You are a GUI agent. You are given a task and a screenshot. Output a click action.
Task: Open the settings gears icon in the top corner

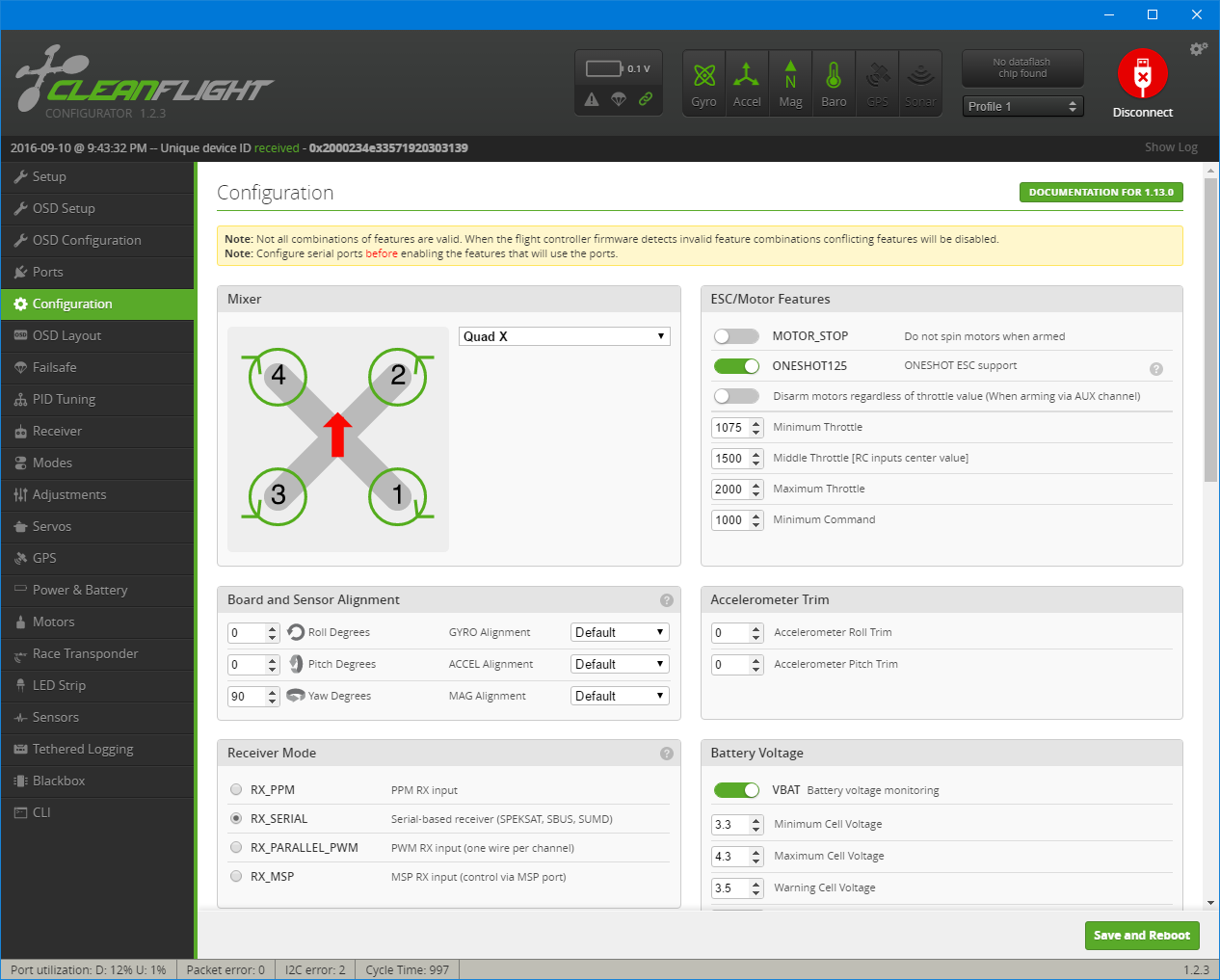(x=1199, y=48)
